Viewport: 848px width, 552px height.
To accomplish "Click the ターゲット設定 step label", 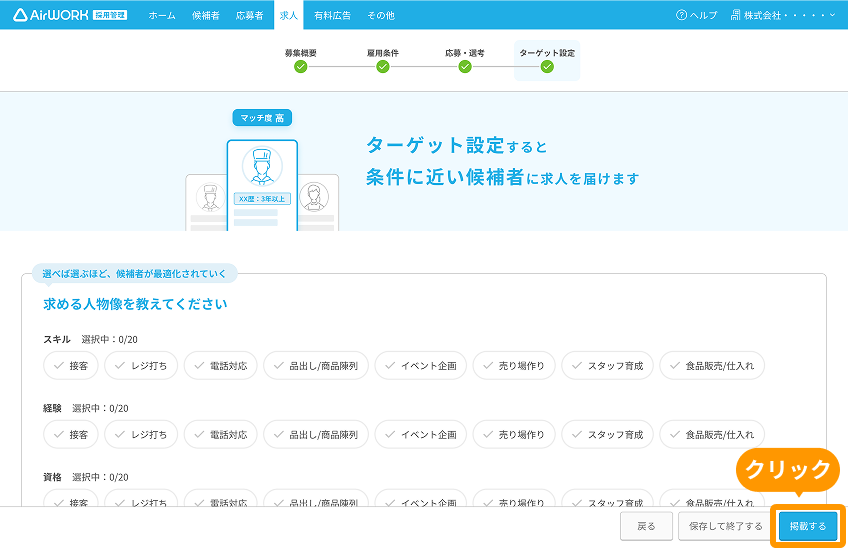I will pos(547,53).
